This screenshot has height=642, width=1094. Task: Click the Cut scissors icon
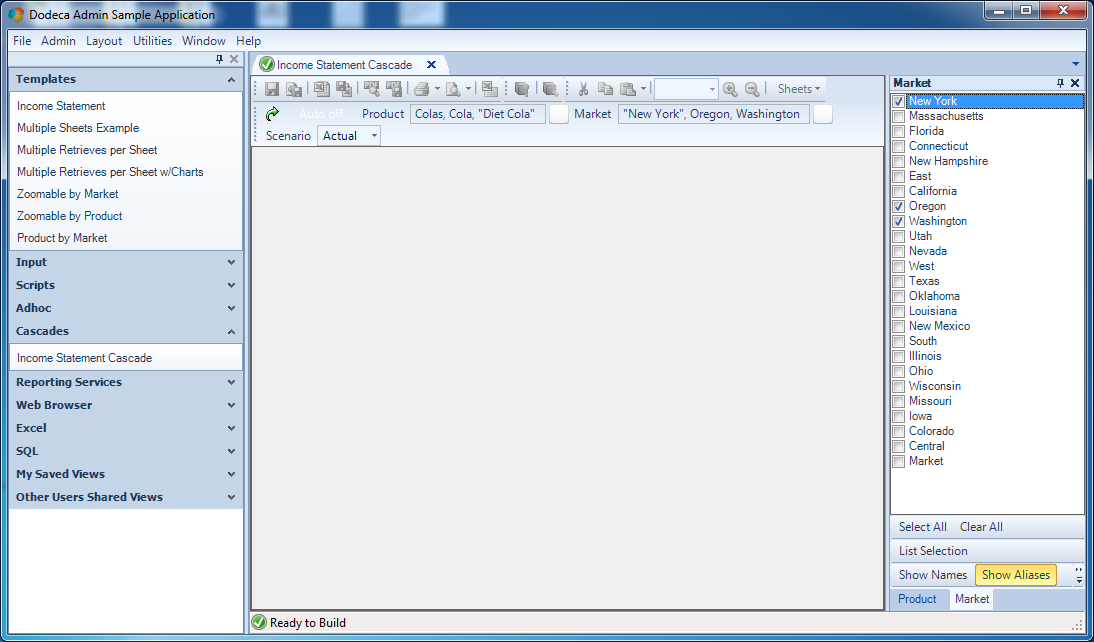[584, 89]
